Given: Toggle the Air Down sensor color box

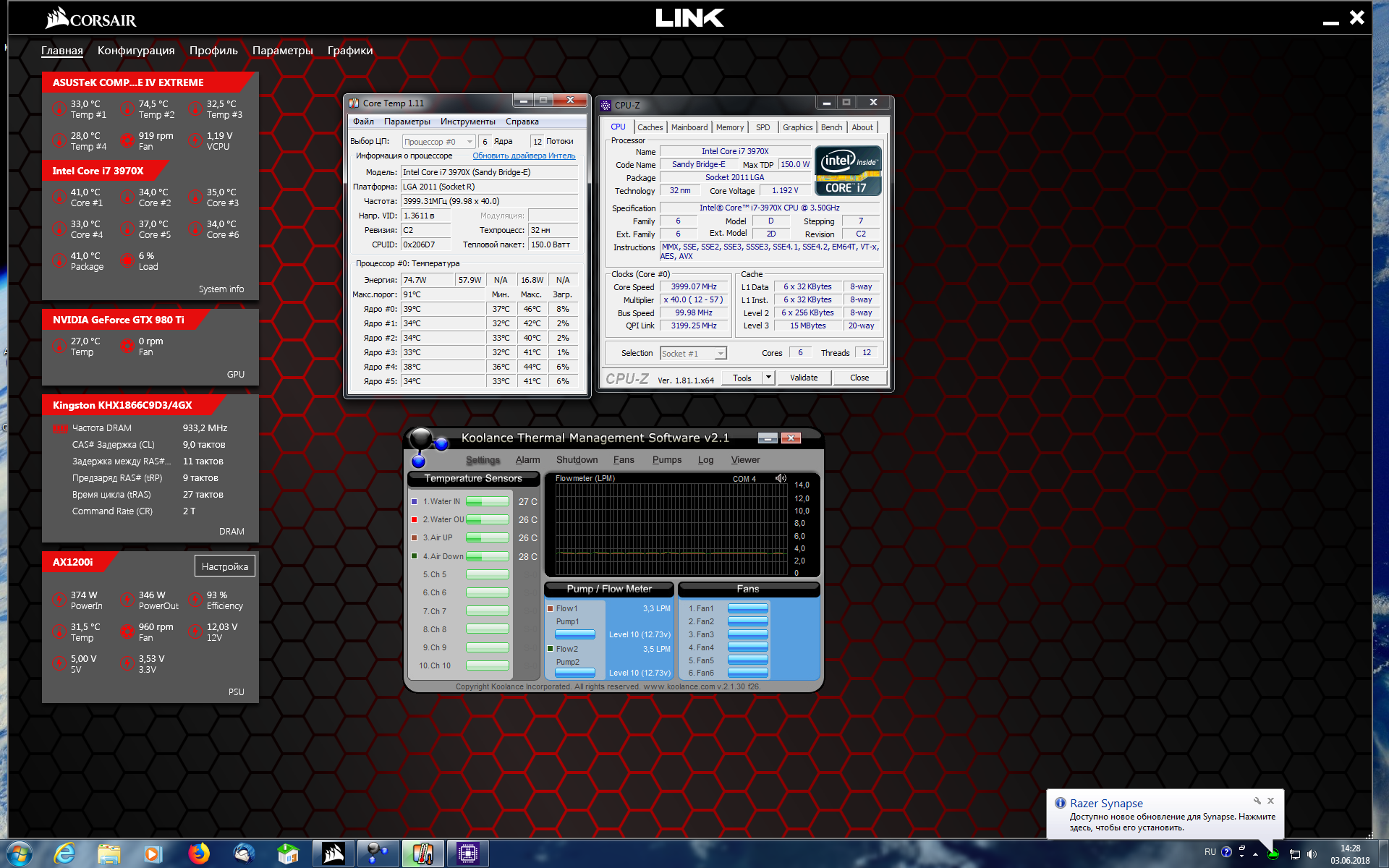Looking at the screenshot, I should click(x=414, y=556).
